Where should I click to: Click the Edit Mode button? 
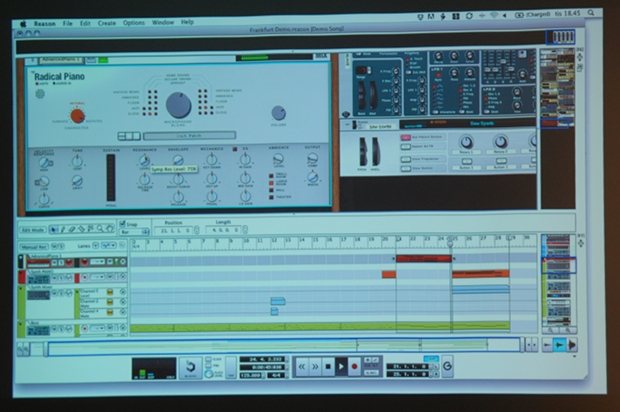click(33, 230)
